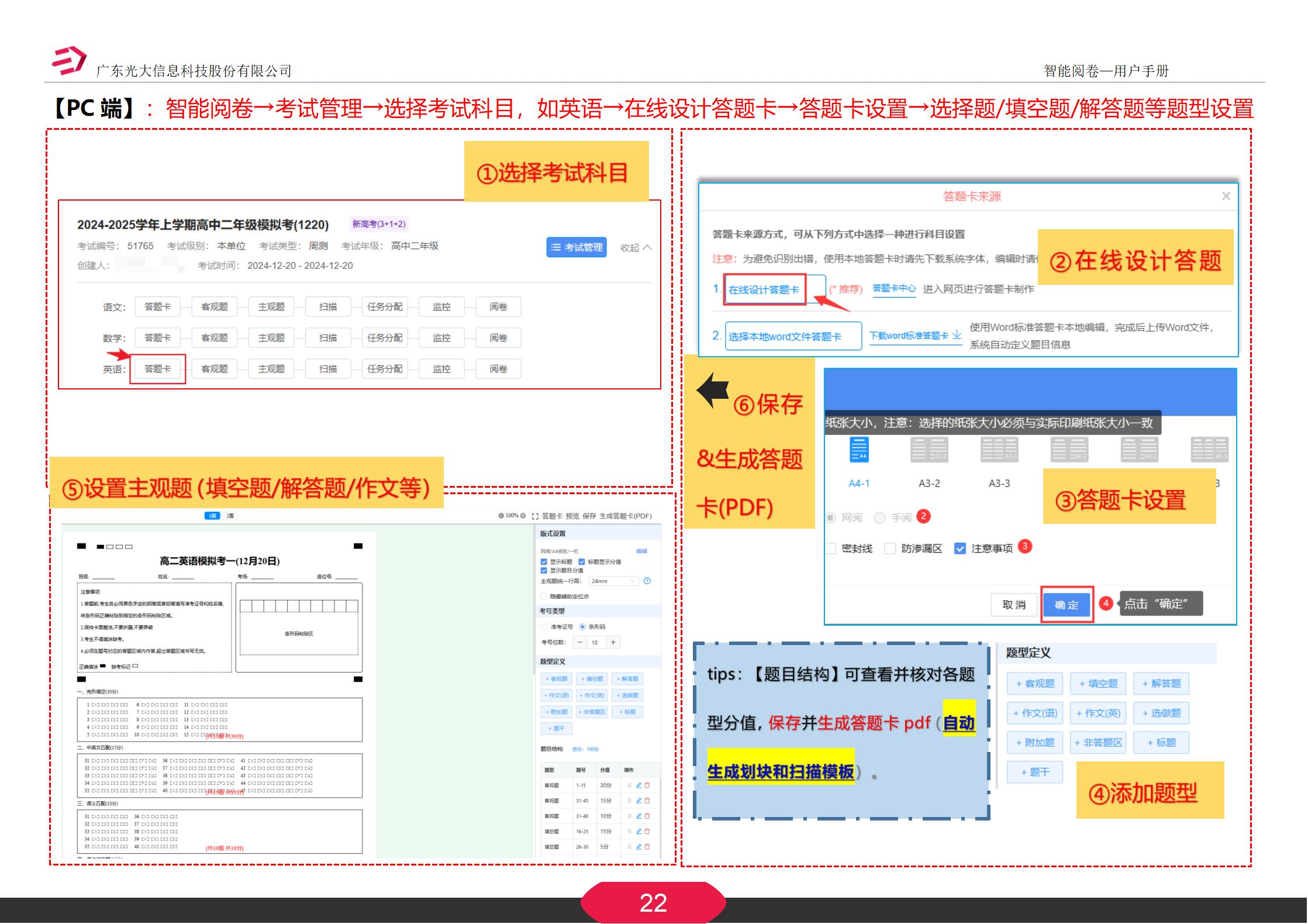
Task: Open the 24mm row height dropdown
Action: [613, 581]
